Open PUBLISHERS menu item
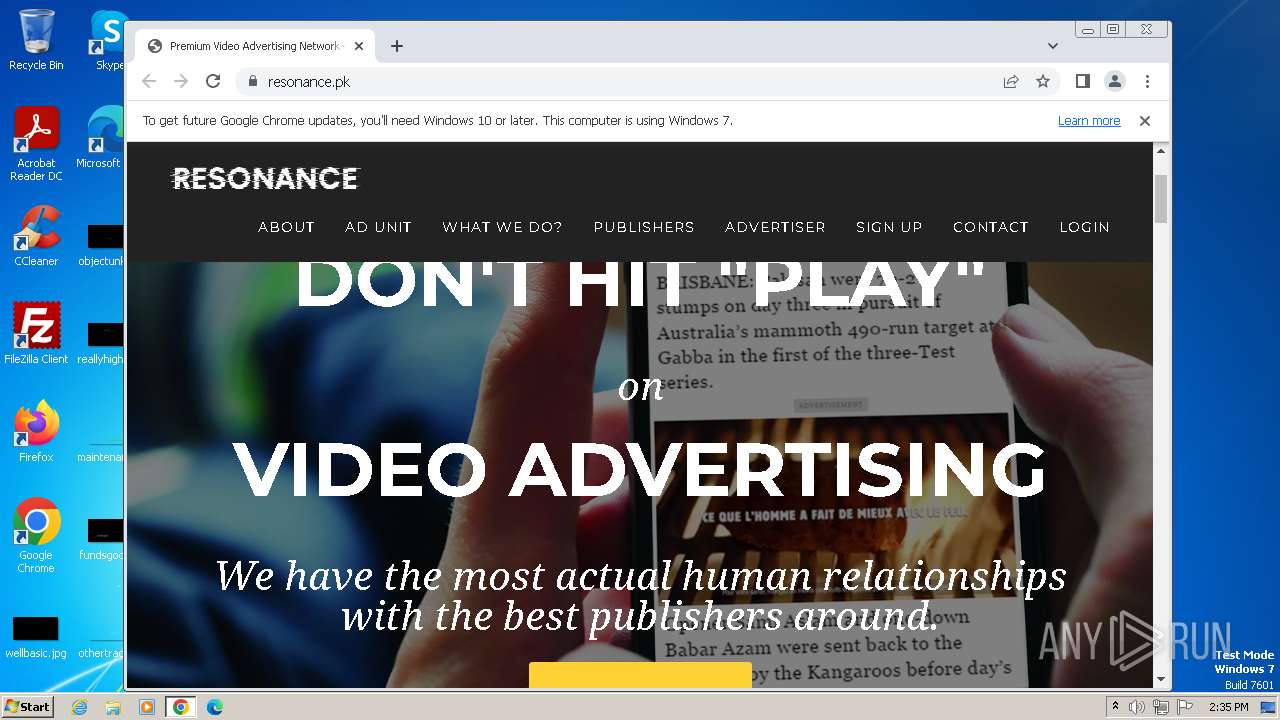This screenshot has height=720, width=1280. 644,227
